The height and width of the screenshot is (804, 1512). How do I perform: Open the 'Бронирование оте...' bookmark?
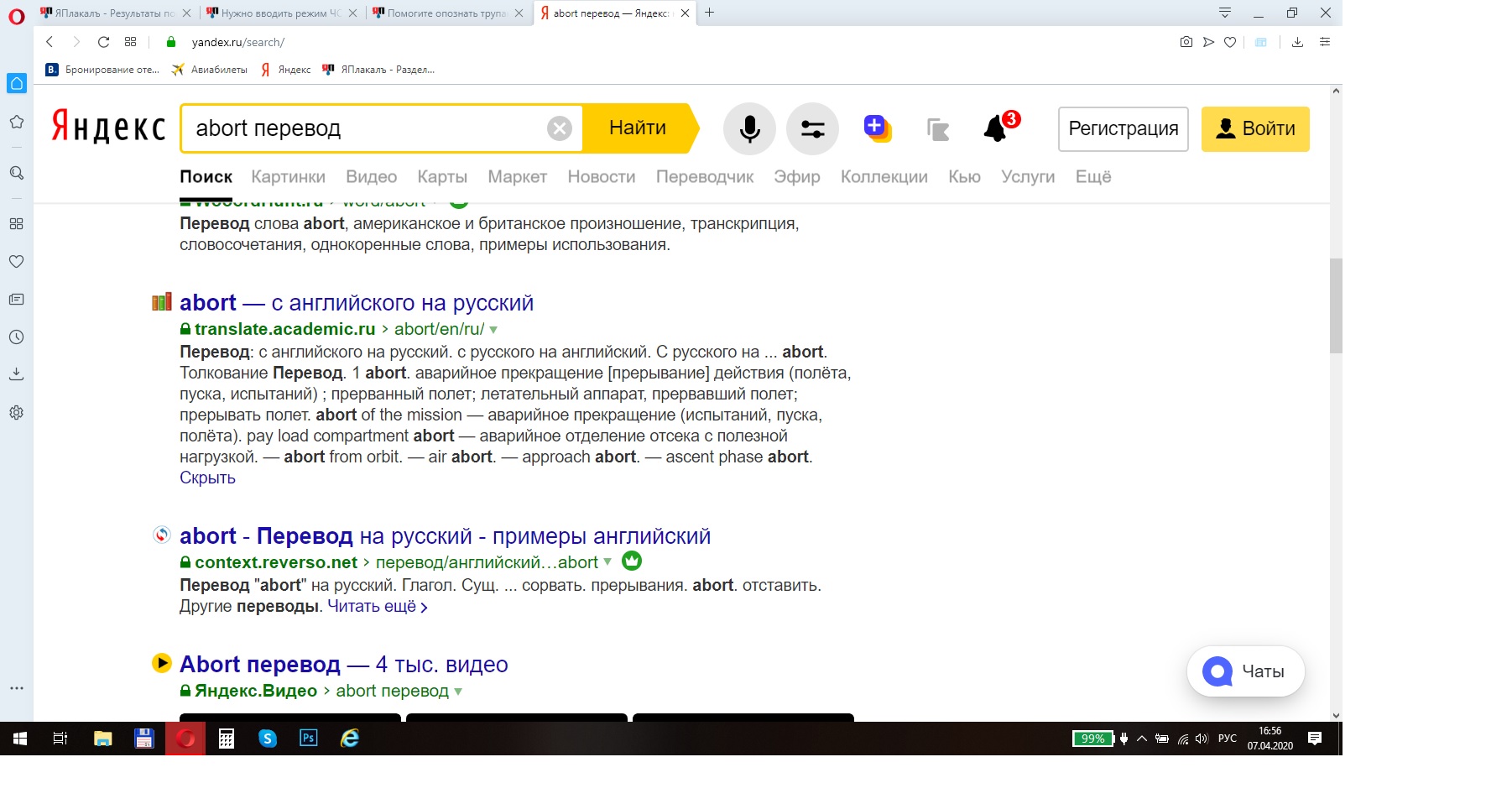(102, 70)
